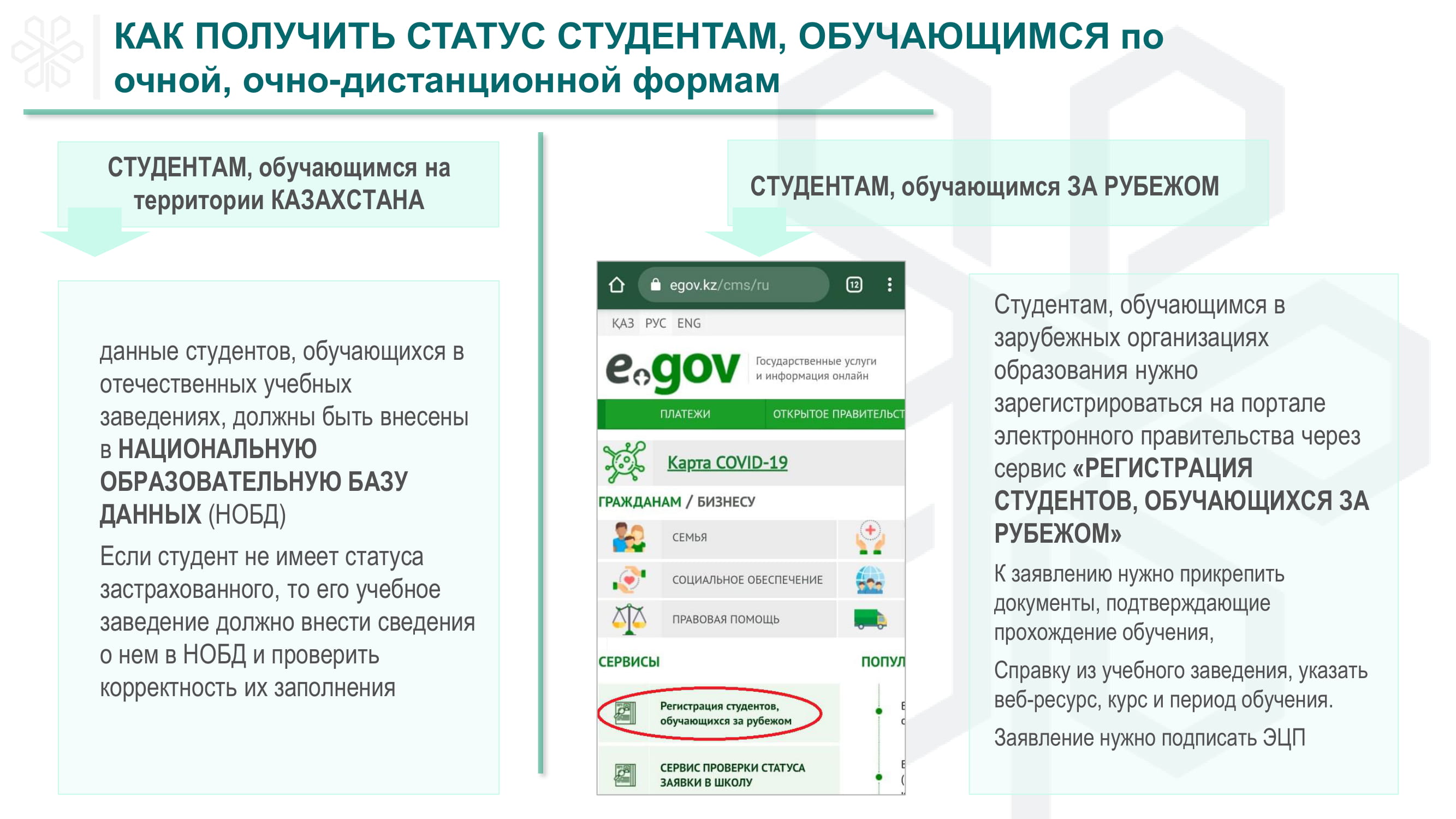Open the Карта COVID-19 link

click(x=727, y=462)
